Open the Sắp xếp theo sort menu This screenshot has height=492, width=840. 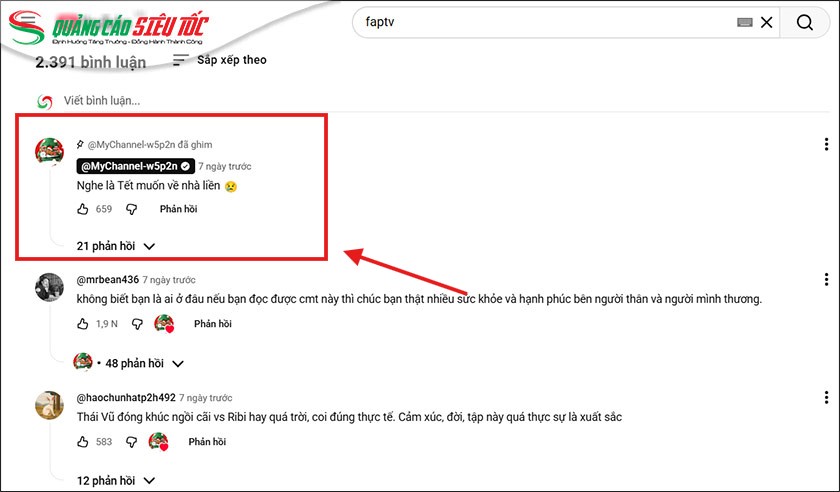(x=220, y=61)
